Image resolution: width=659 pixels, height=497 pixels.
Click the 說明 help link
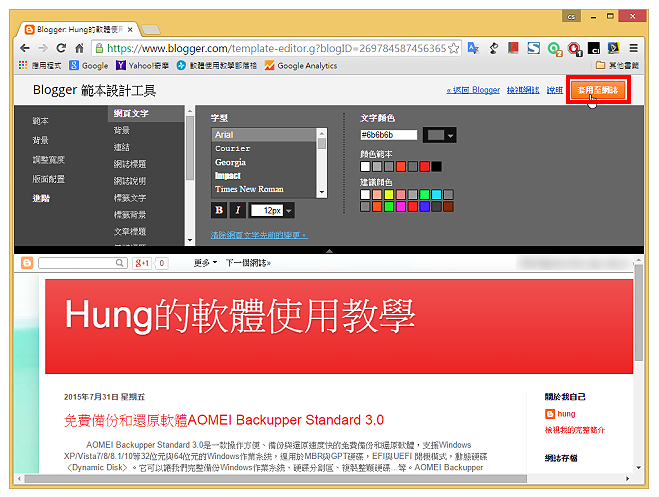point(555,90)
